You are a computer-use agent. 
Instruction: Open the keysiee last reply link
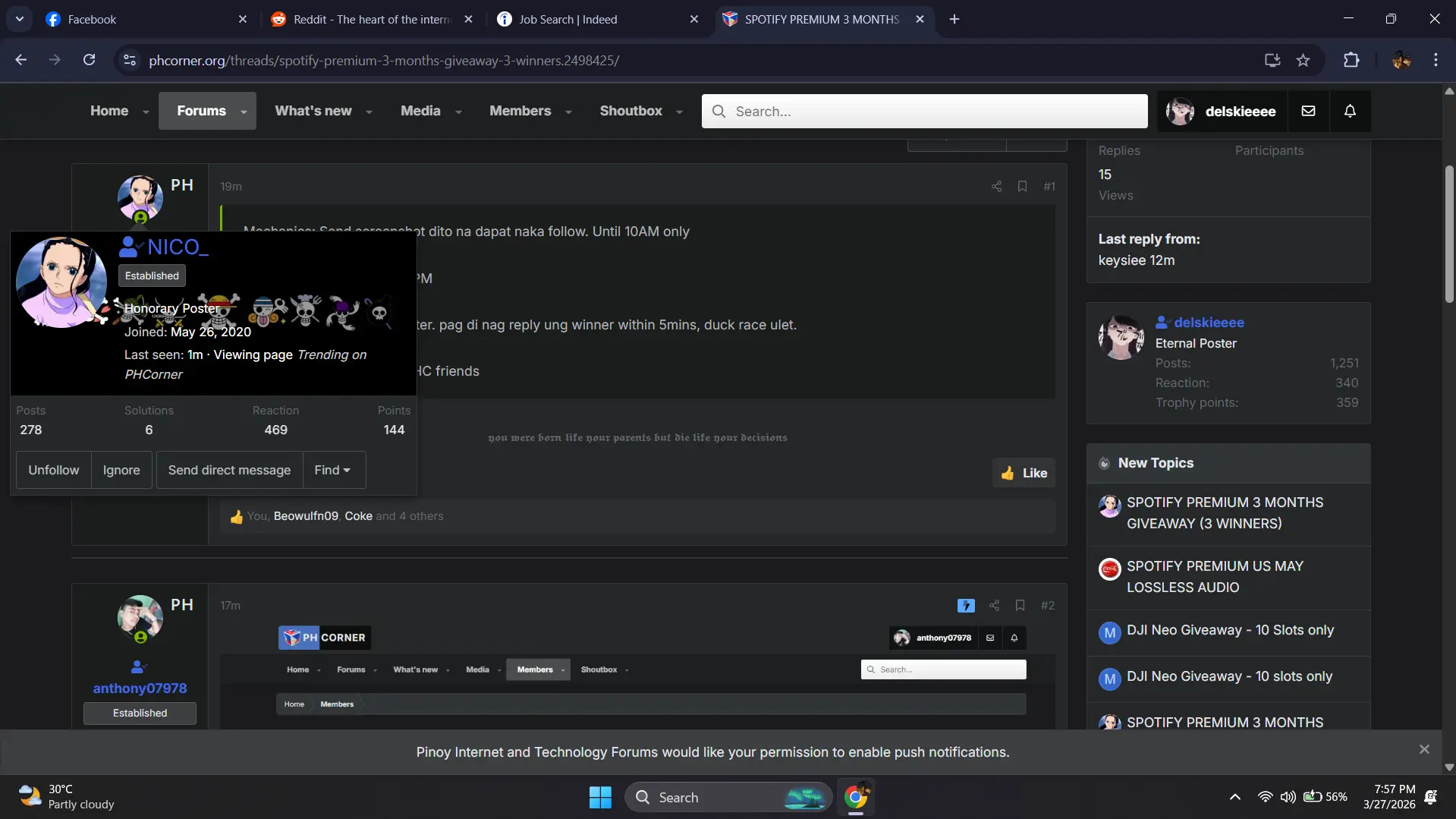pos(1122,260)
